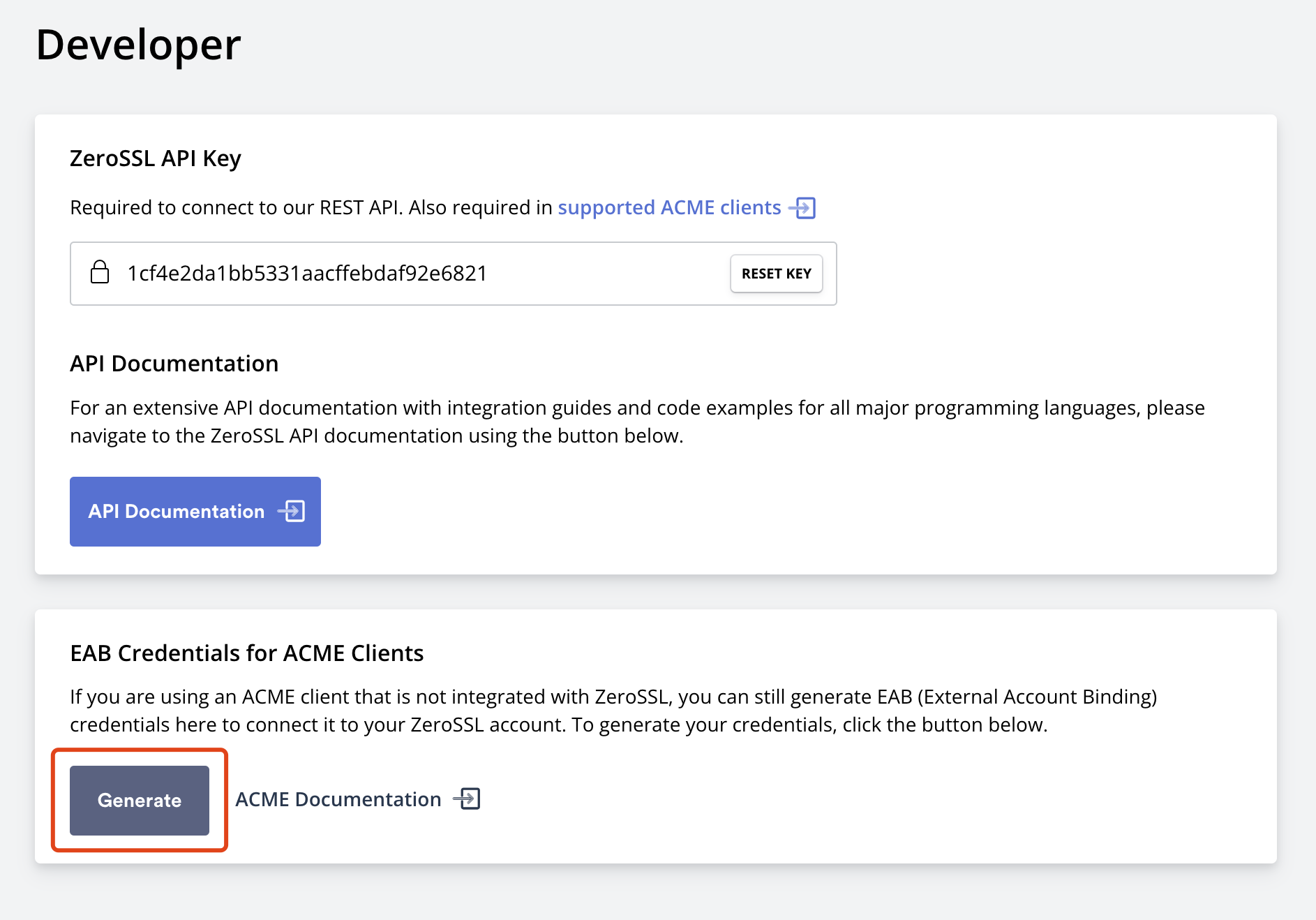Click the arrow icon inside API Documentation button
The width and height of the screenshot is (1316, 920).
292,511
